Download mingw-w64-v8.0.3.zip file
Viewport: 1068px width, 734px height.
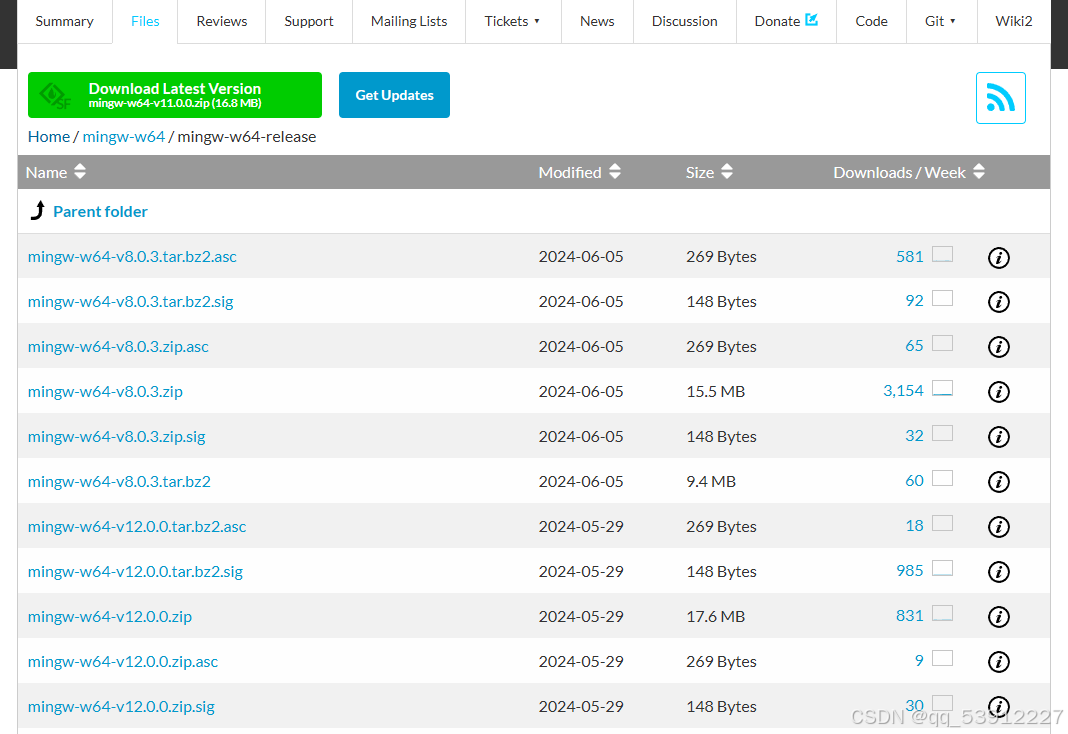106,392
